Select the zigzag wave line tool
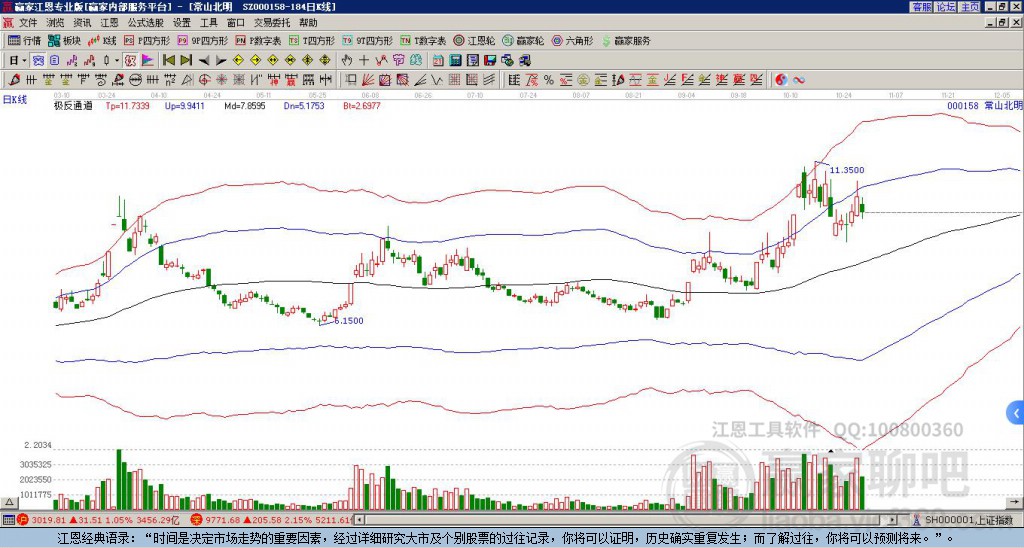This screenshot has height=548, width=1024. coord(438,80)
